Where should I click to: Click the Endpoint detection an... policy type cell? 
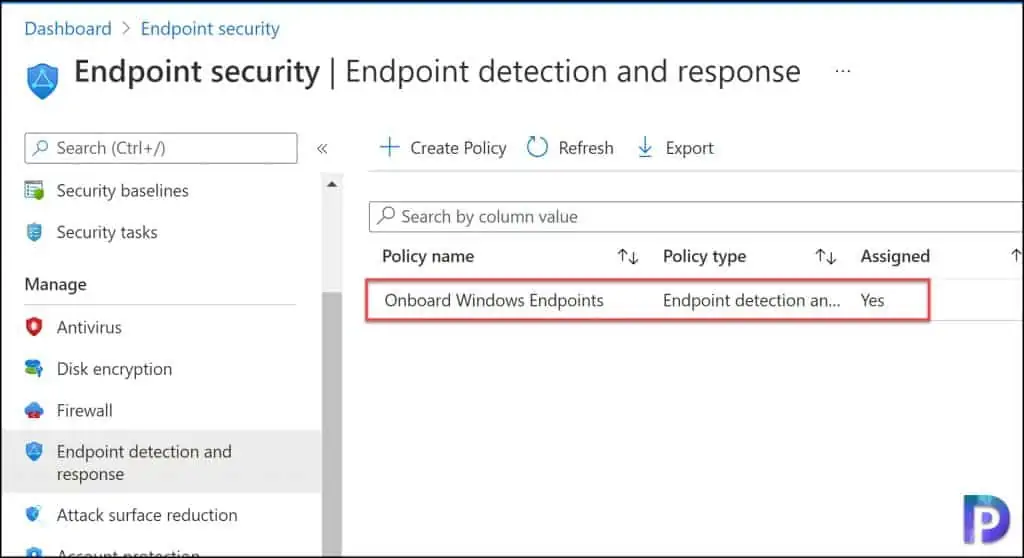pyautogui.click(x=751, y=301)
